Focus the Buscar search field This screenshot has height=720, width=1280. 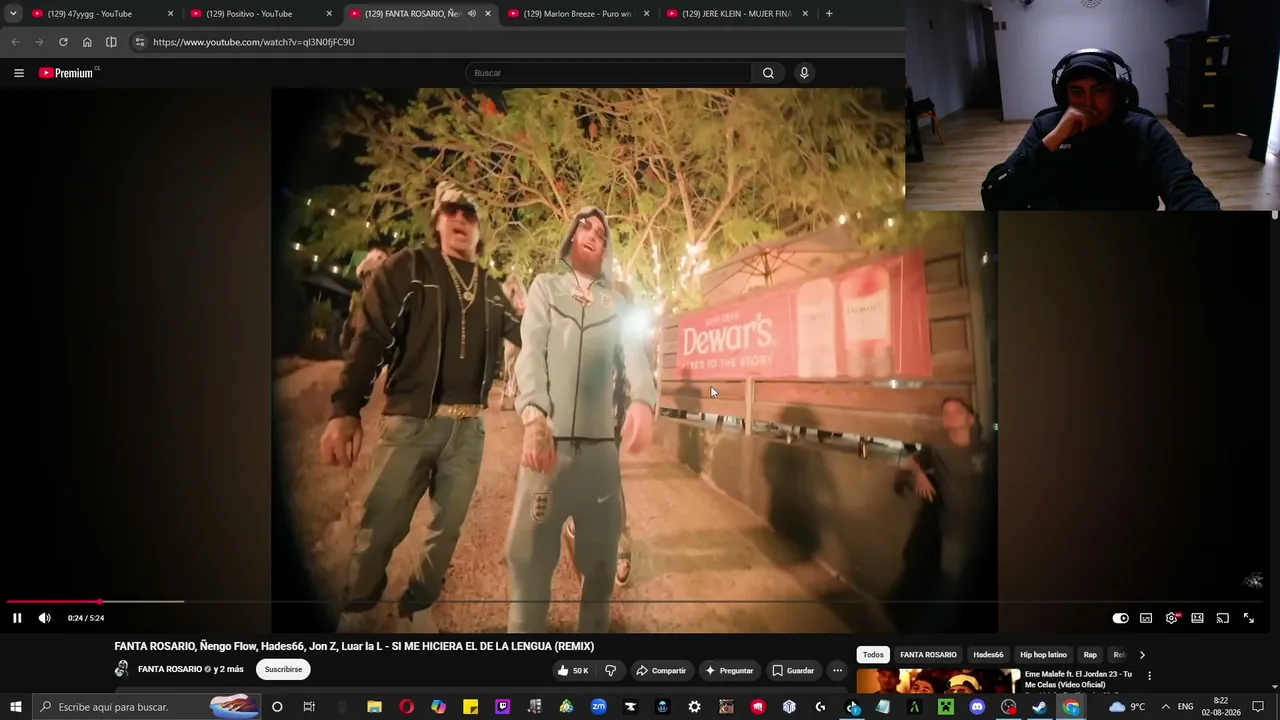608,73
